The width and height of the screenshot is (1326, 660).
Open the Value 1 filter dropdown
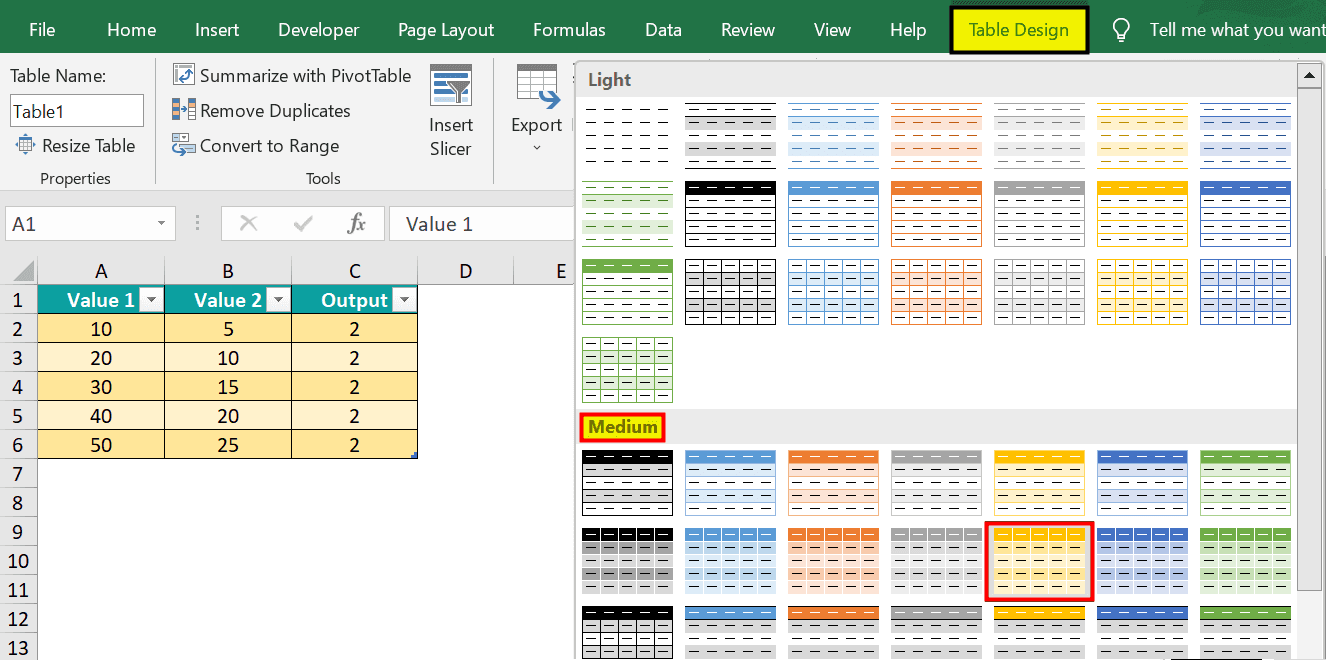(150, 299)
